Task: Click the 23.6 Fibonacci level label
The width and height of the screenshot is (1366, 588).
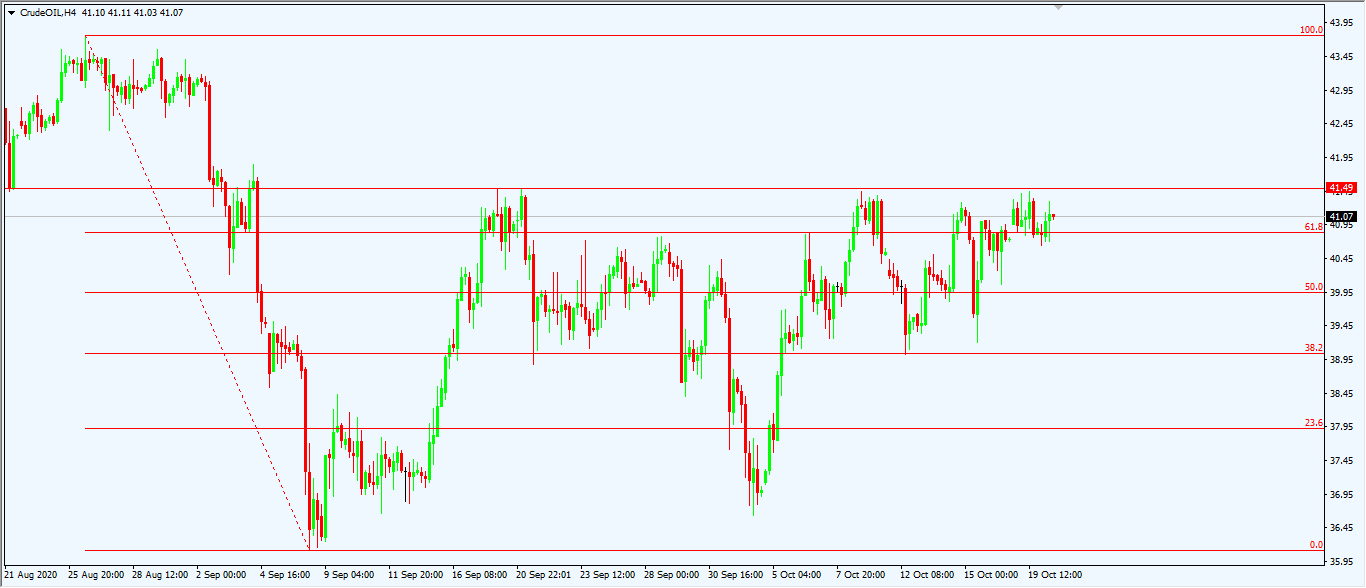Action: click(1314, 423)
